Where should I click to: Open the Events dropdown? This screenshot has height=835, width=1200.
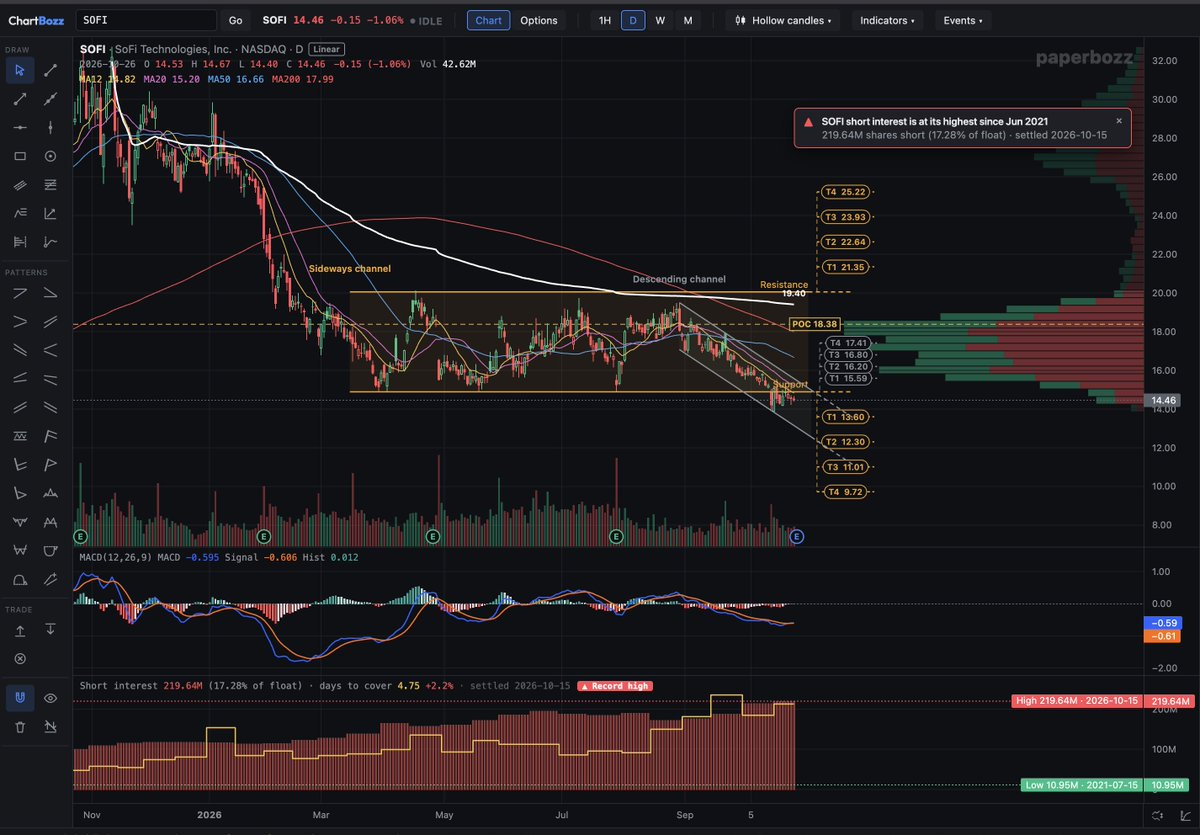963,20
